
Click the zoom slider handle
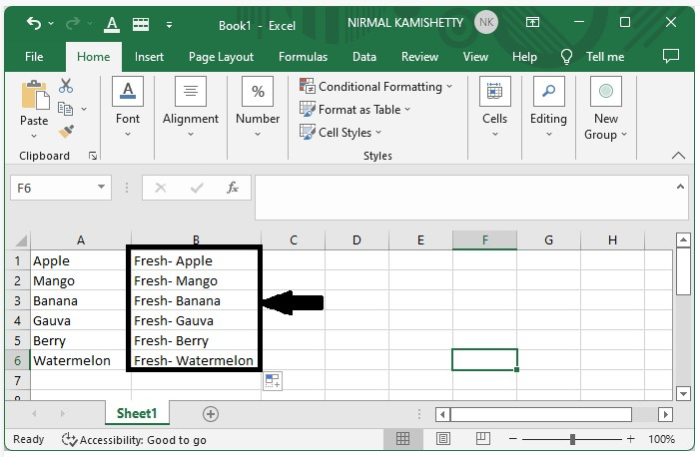coord(573,439)
